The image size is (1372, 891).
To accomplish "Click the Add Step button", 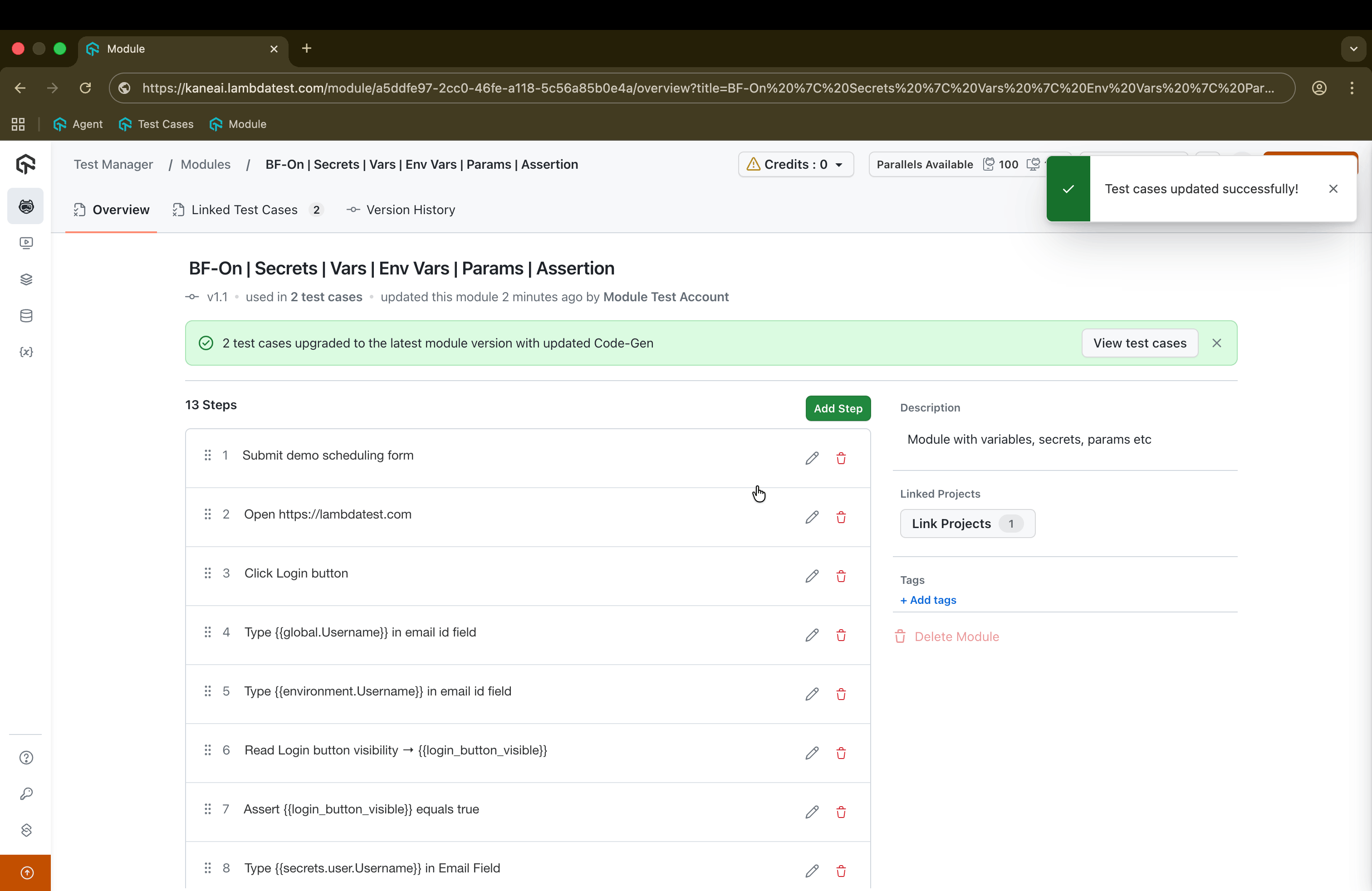I will [x=838, y=409].
